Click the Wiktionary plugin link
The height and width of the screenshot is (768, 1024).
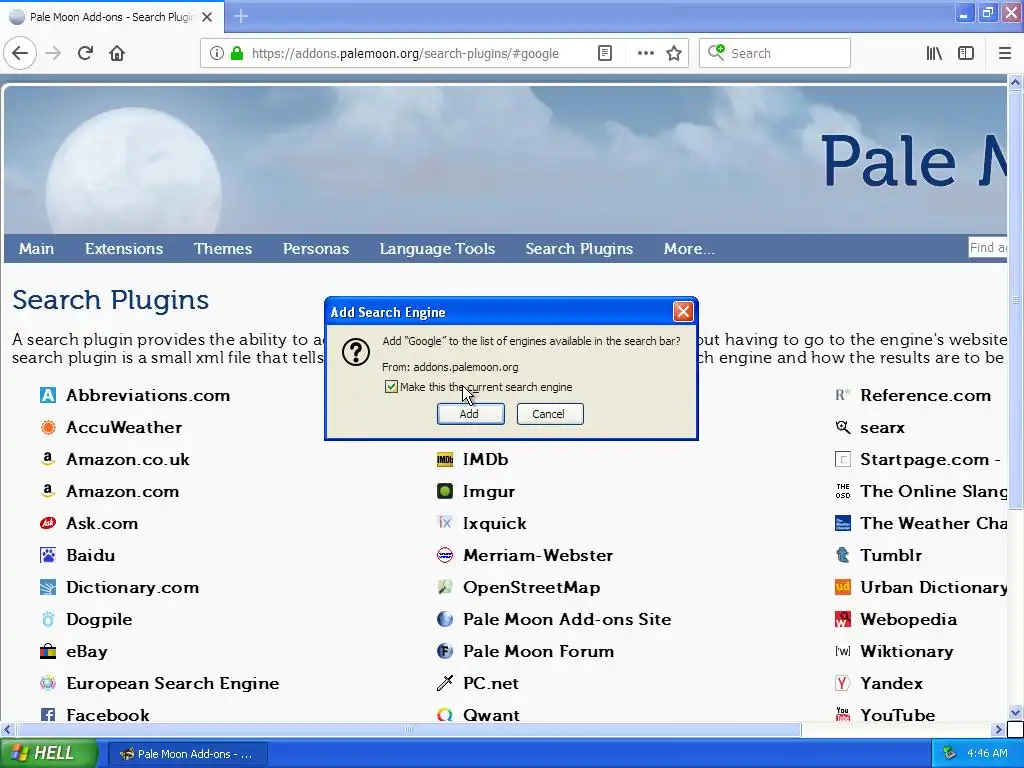906,651
